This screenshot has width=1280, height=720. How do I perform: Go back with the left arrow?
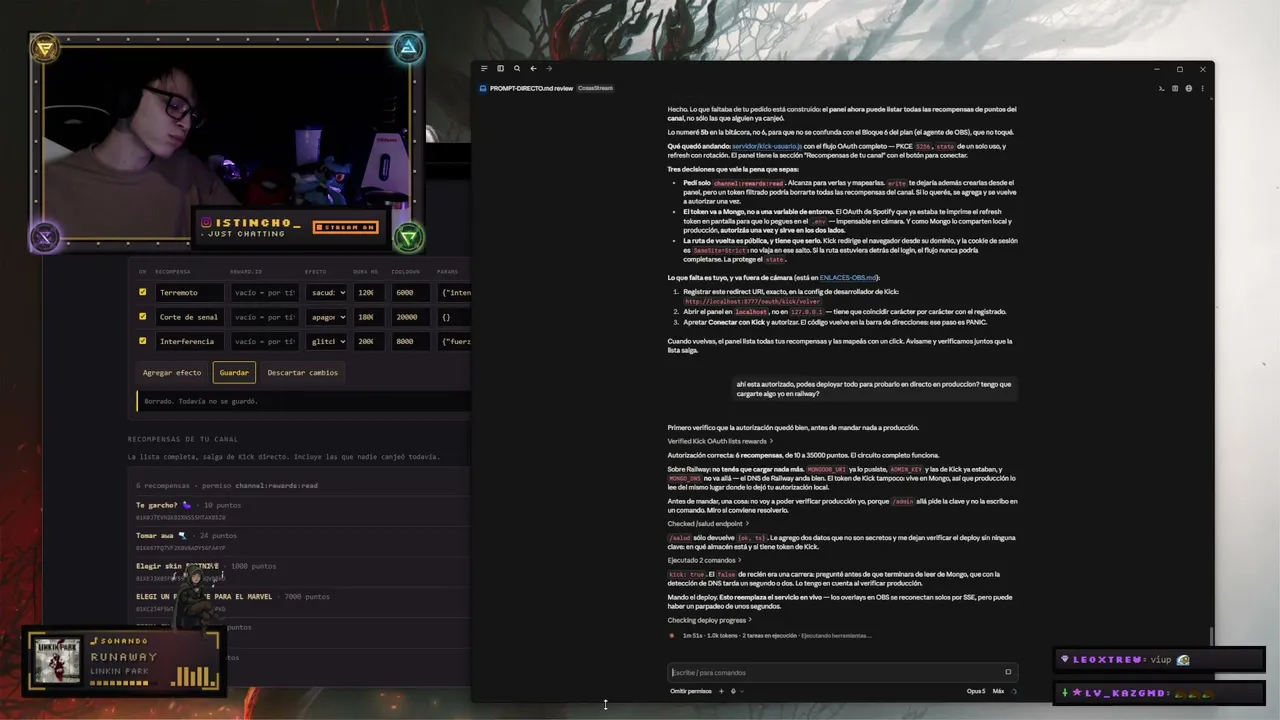point(533,69)
